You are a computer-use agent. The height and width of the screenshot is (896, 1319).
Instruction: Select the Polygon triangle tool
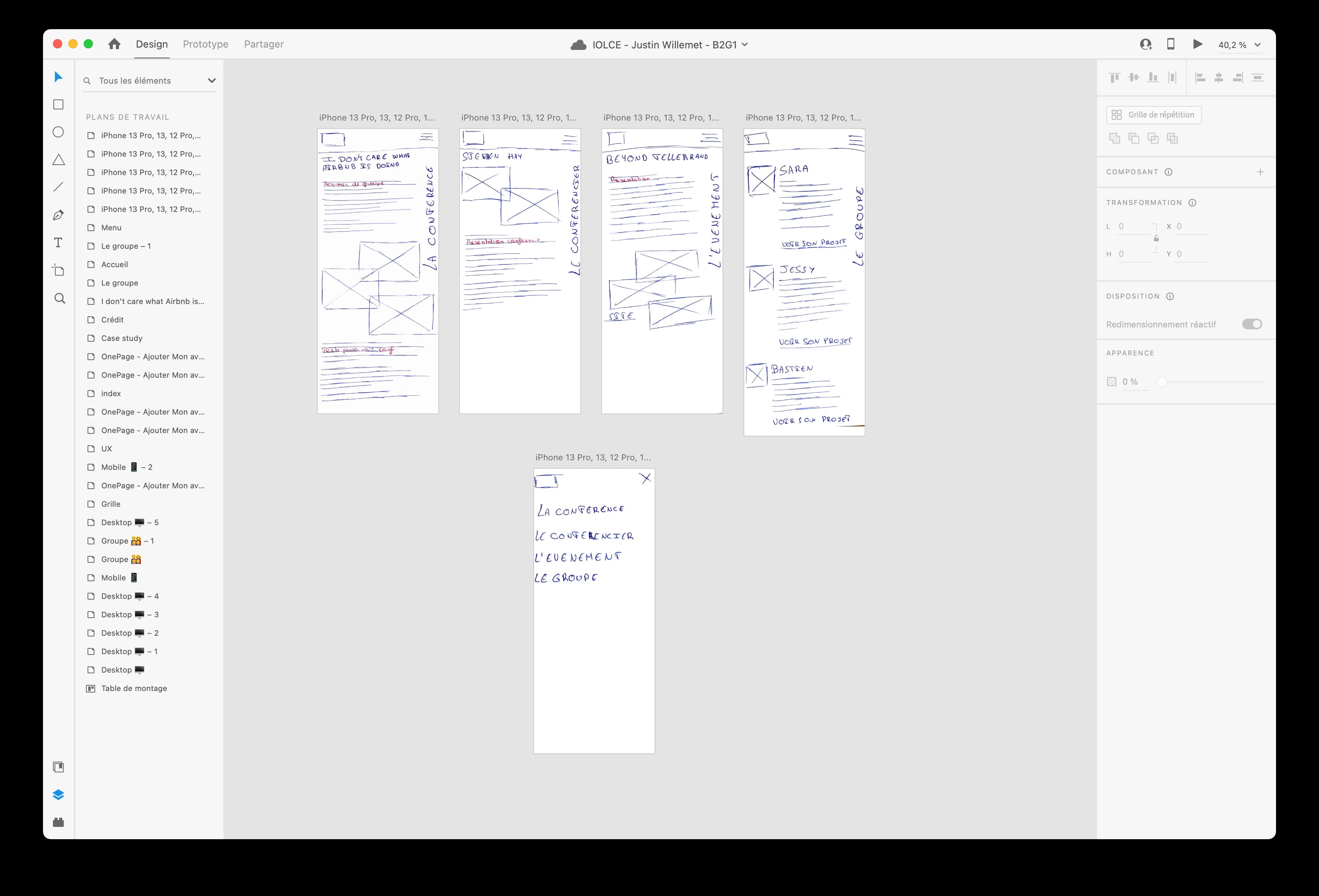(58, 159)
